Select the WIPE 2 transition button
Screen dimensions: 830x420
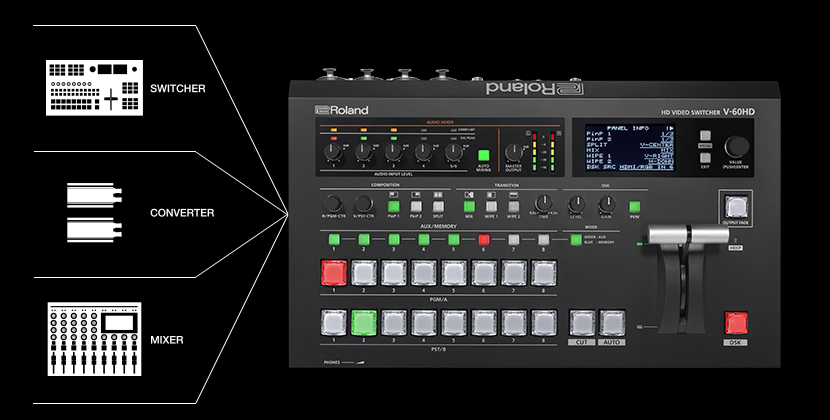tap(513, 207)
